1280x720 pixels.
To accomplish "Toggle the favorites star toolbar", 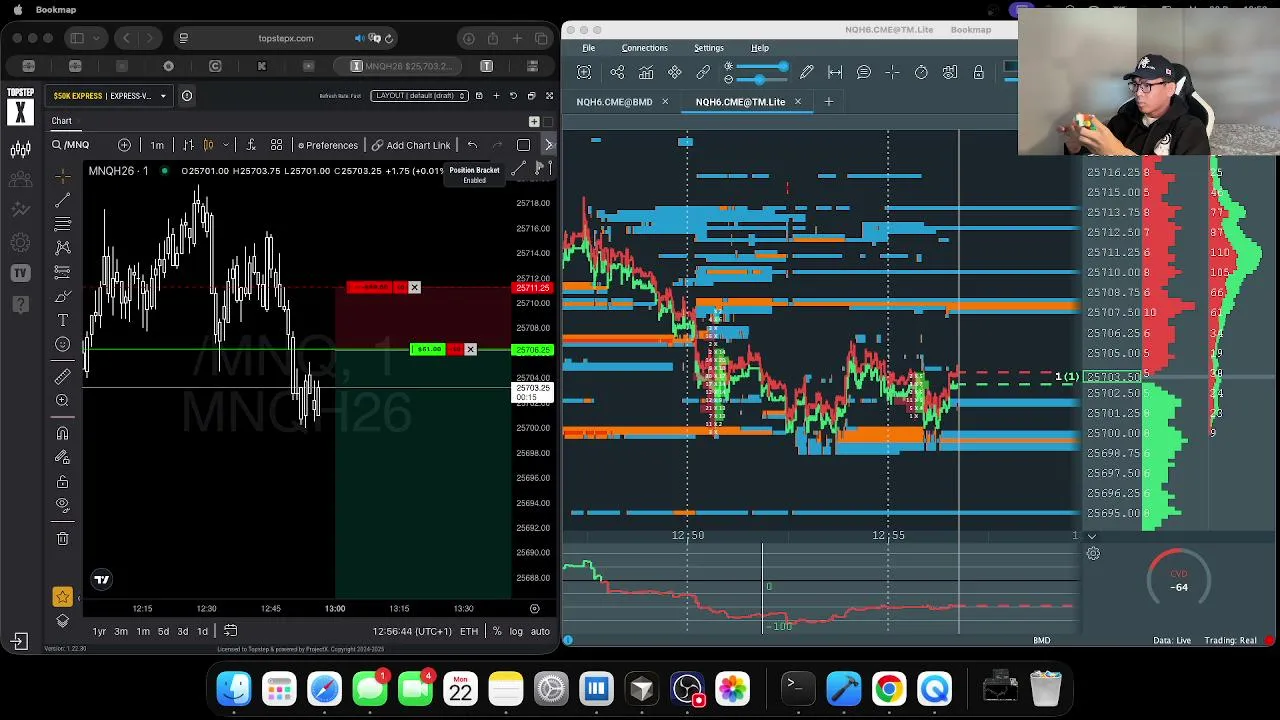I will pos(62,597).
